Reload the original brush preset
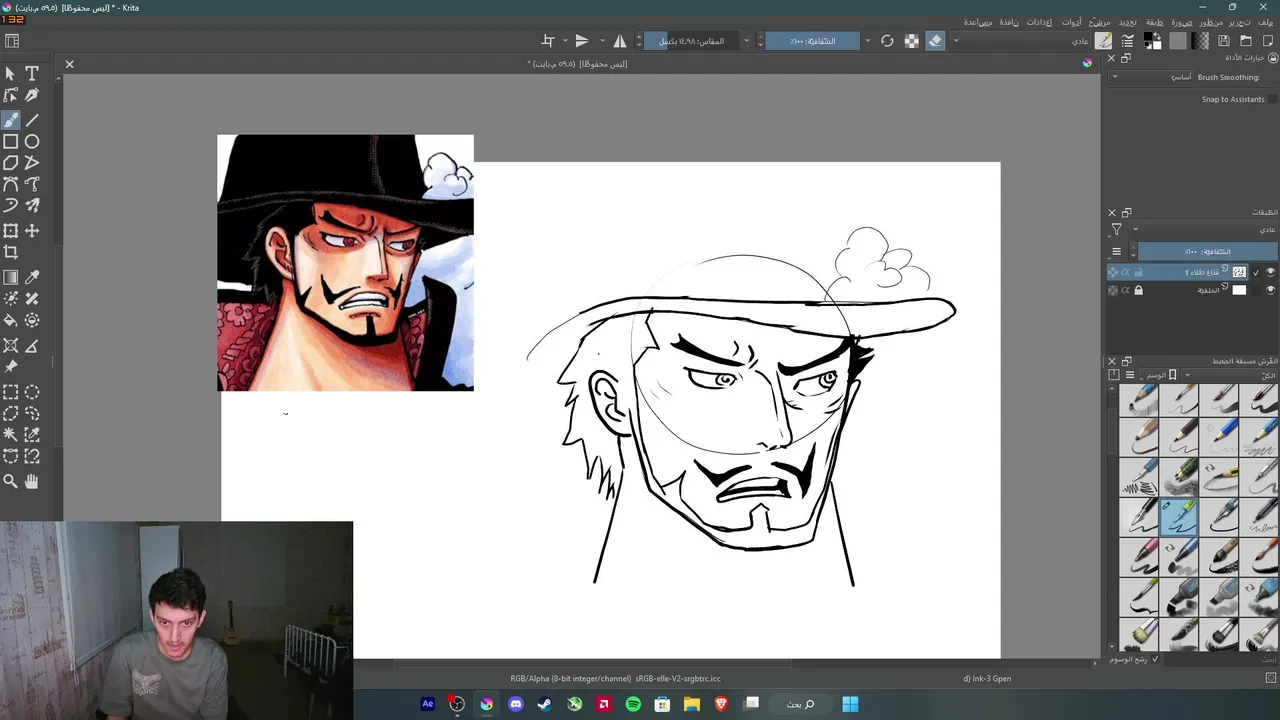The height and width of the screenshot is (720, 1280). click(887, 41)
